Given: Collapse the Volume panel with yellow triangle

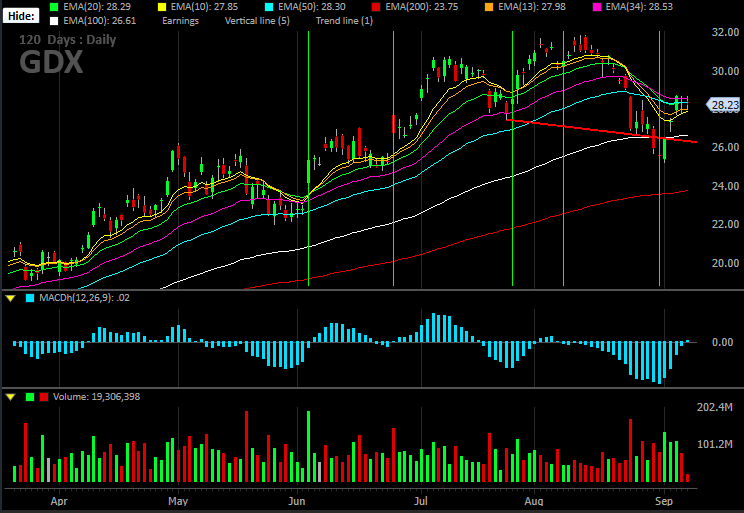Looking at the screenshot, I should point(10,397).
